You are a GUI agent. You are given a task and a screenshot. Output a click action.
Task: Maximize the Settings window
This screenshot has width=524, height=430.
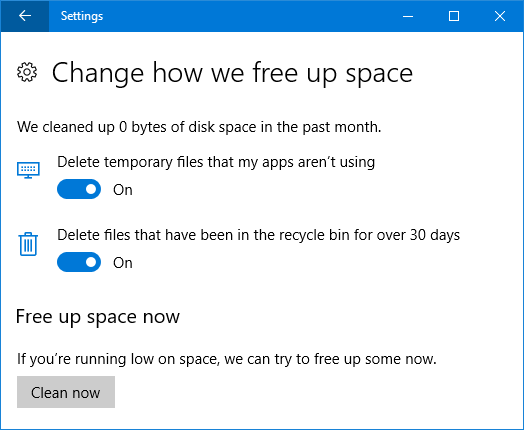pos(454,16)
